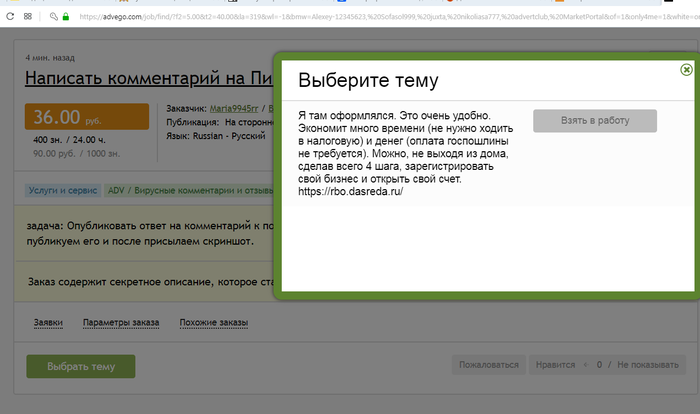Close the 'Выберите тему' dialog
This screenshot has height=414, width=700.
pyautogui.click(x=686, y=70)
